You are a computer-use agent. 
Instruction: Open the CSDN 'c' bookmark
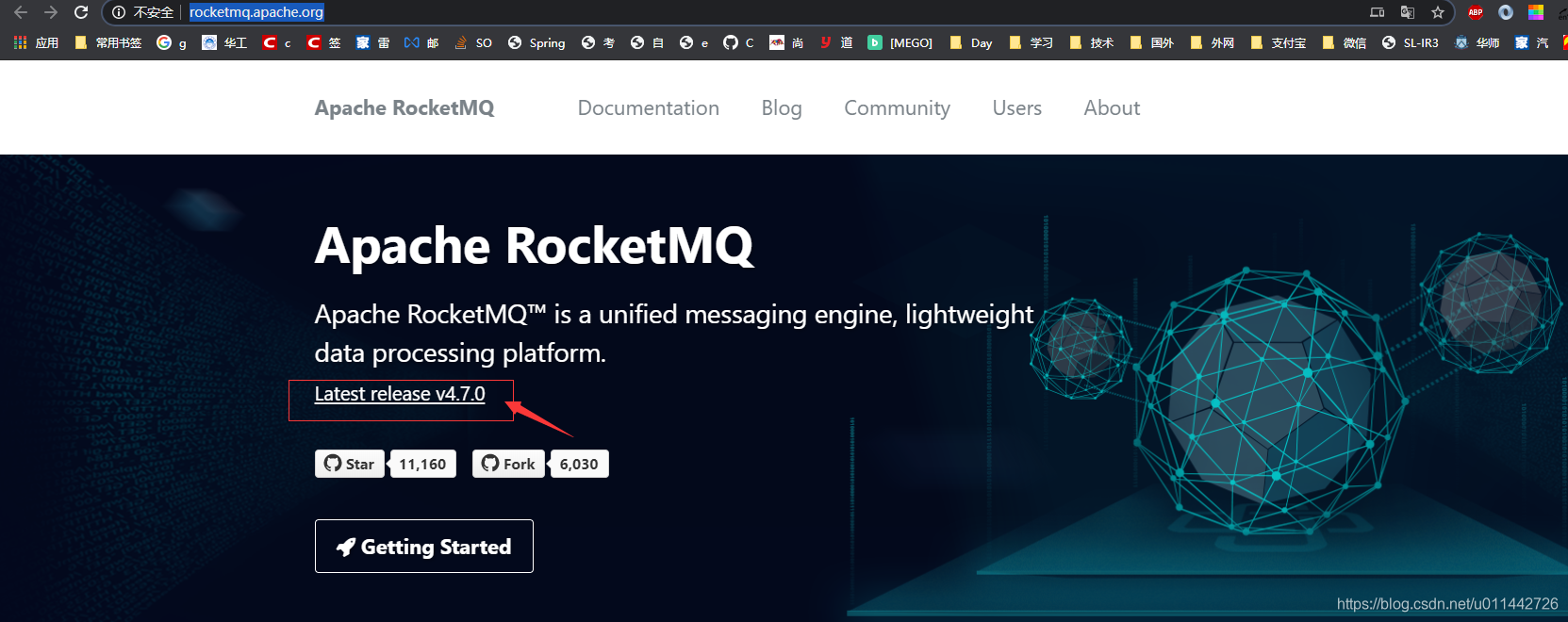[277, 42]
